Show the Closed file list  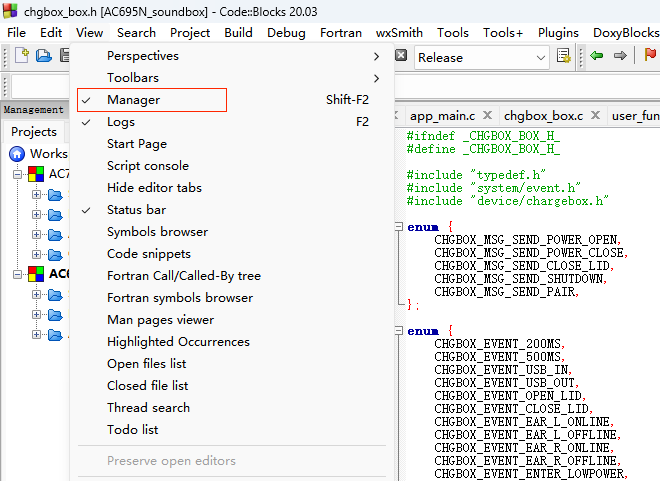232,385
